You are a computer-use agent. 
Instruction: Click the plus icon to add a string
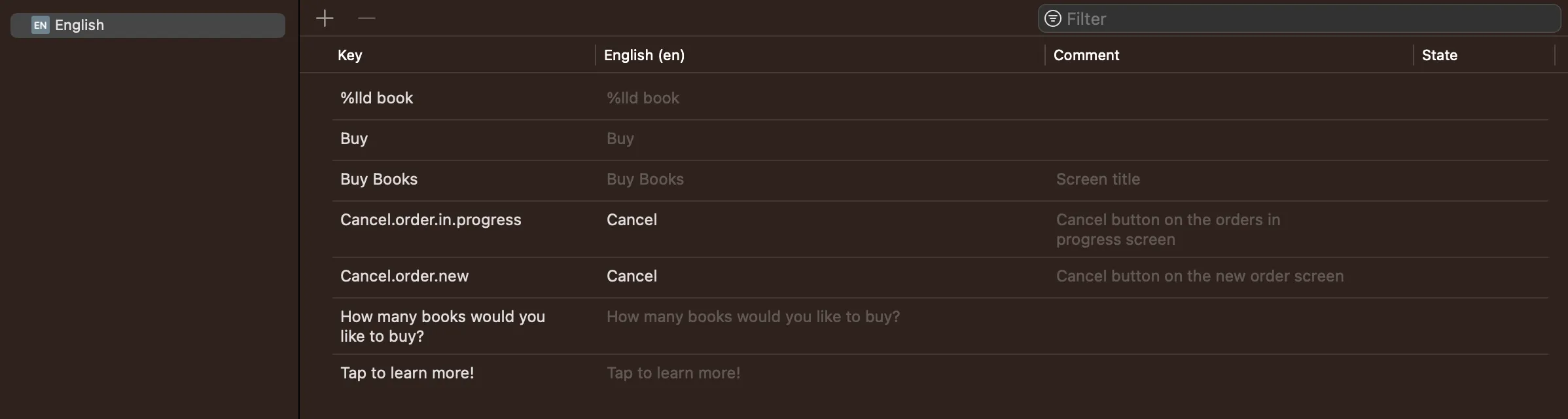325,18
